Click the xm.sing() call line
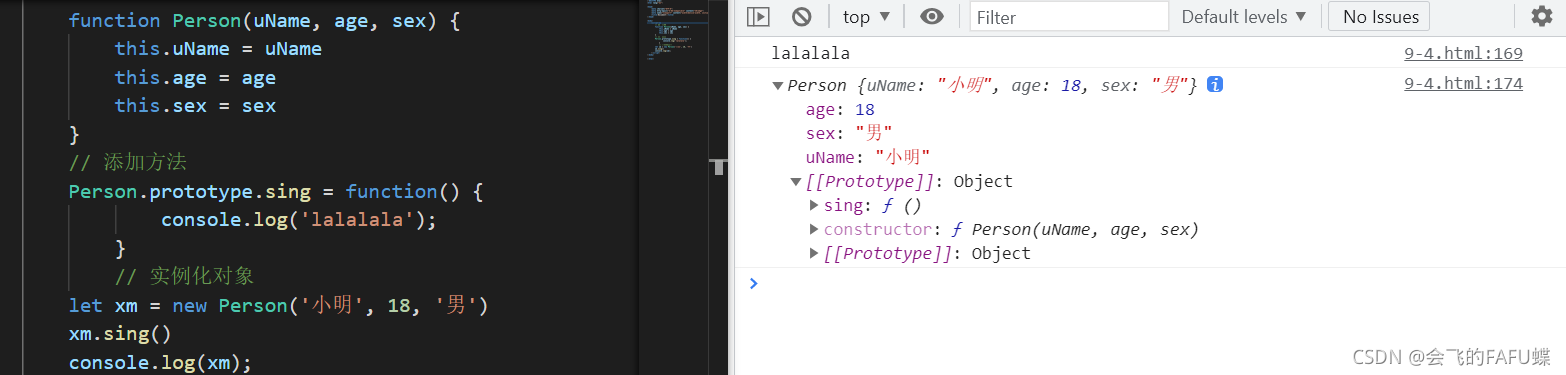1566x375 pixels. pyautogui.click(x=120, y=334)
